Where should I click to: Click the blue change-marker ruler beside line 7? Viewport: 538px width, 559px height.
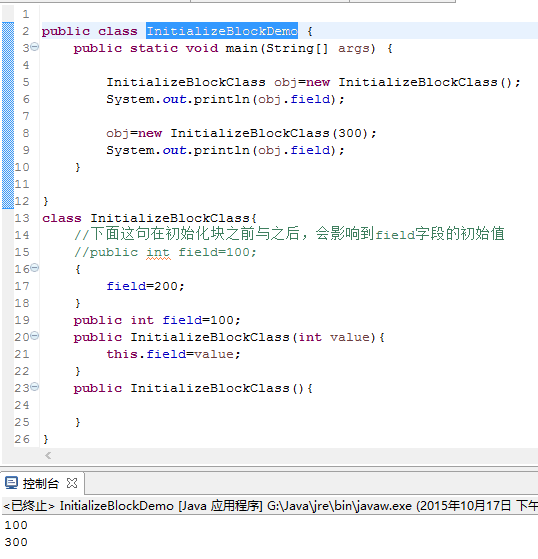click(8, 116)
